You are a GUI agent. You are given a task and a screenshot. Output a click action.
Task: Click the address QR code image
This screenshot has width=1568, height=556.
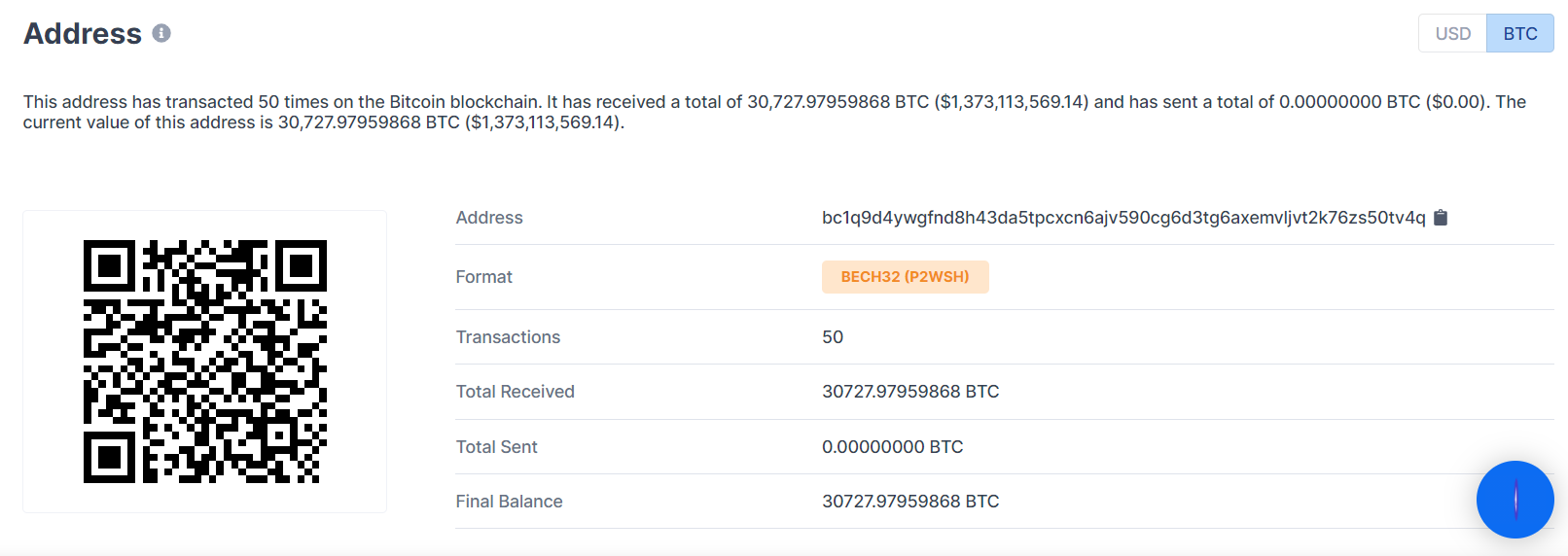click(x=205, y=362)
